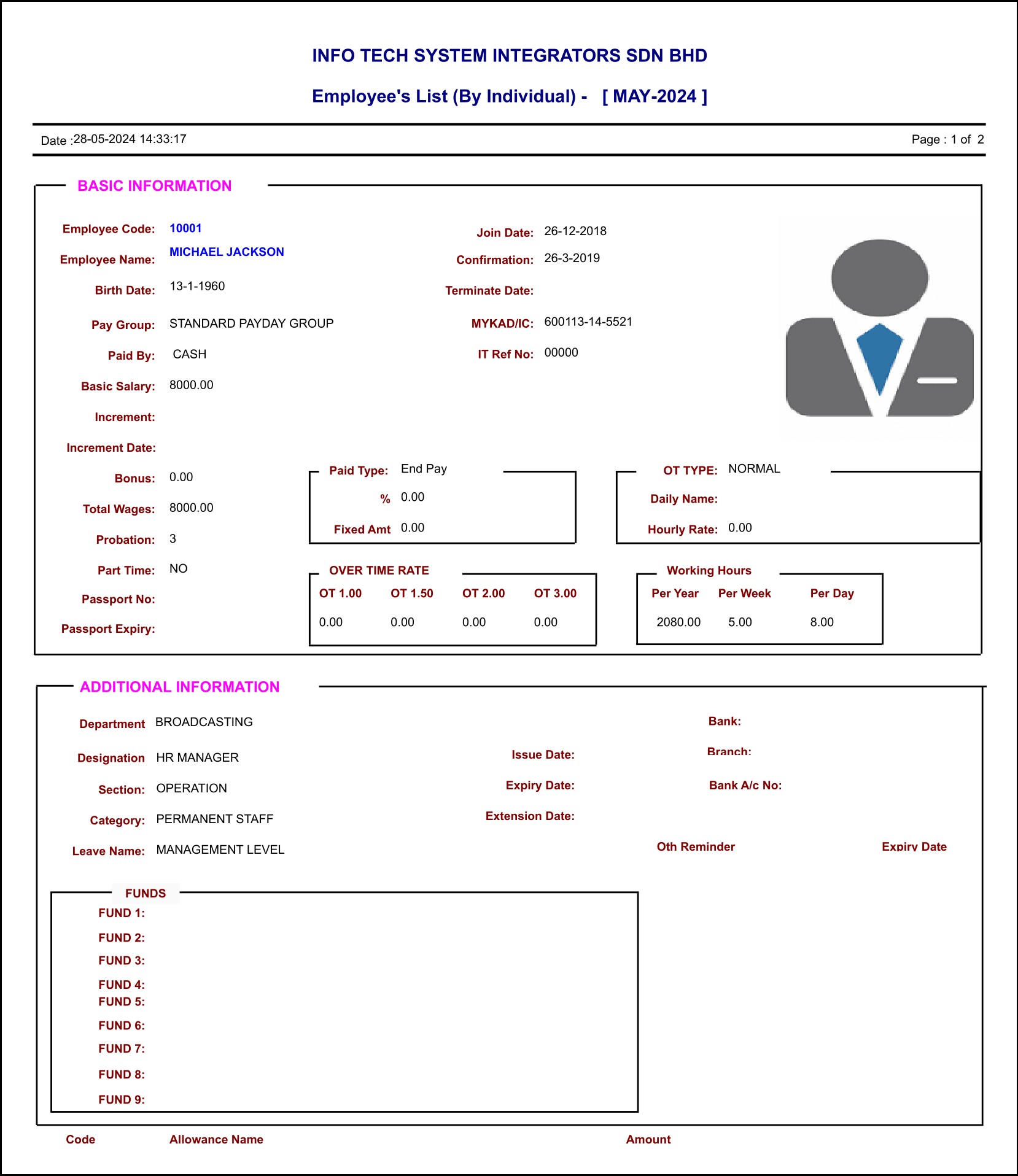Click the Allowance Name column header

click(x=216, y=1139)
